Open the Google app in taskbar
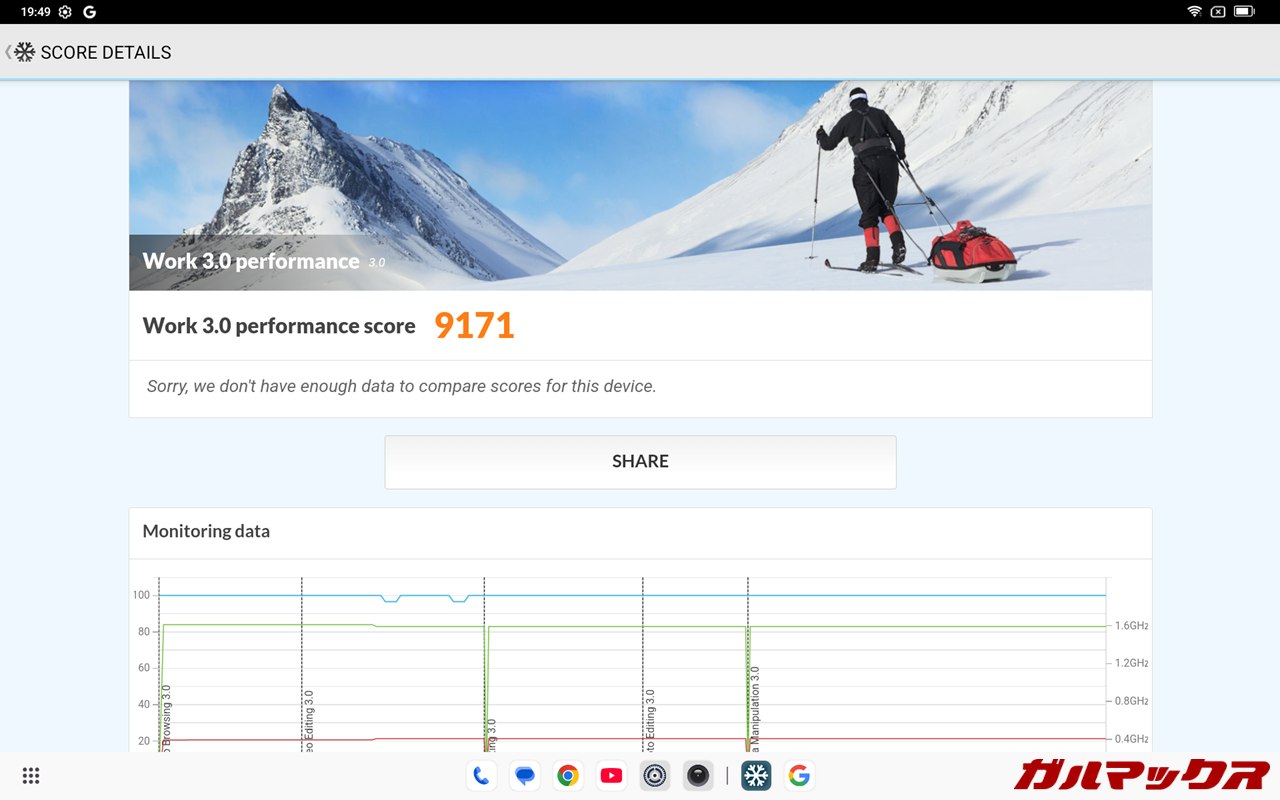The width and height of the screenshot is (1280, 800). [x=798, y=775]
